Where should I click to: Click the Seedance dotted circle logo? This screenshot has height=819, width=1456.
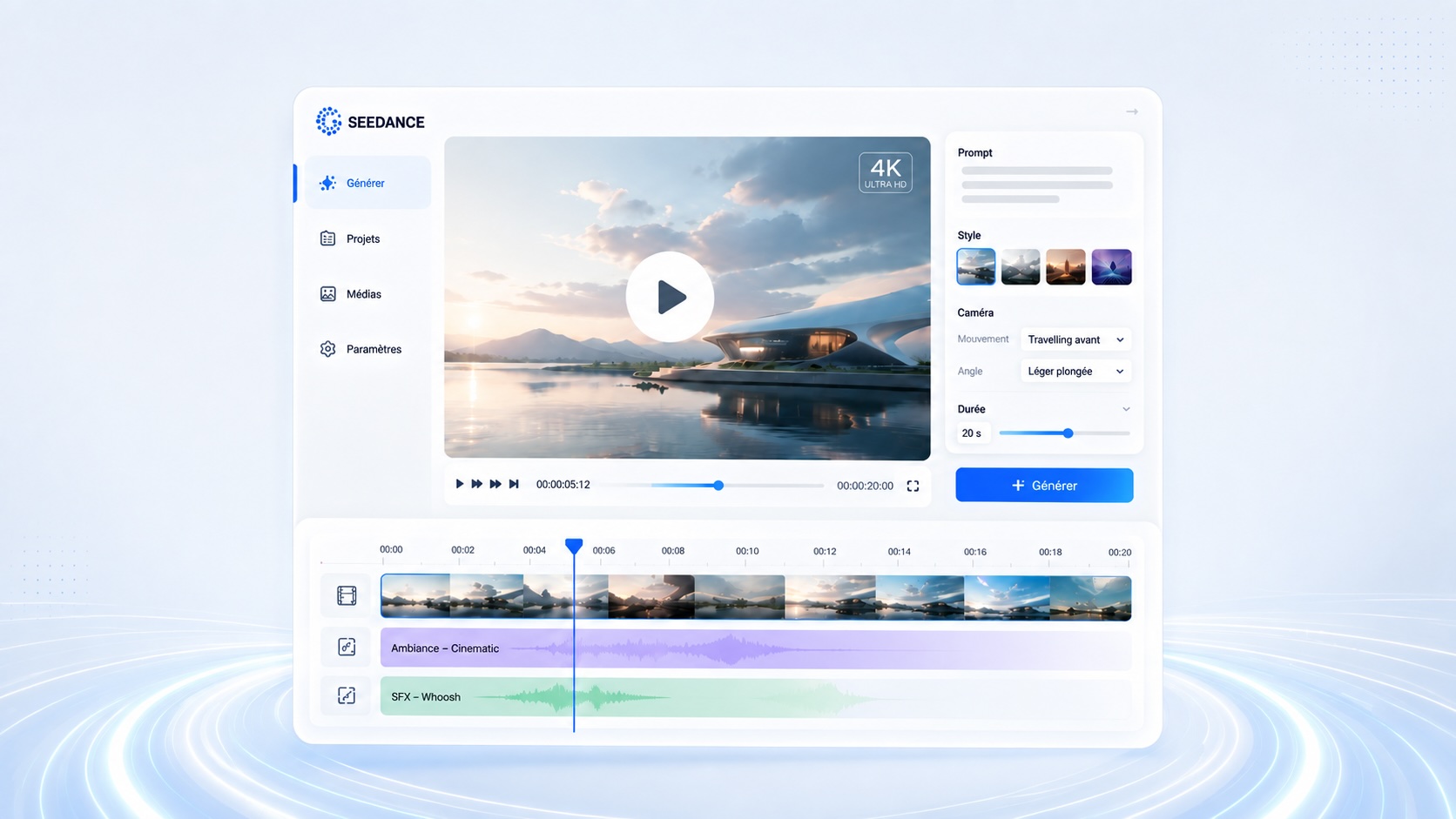[x=328, y=121]
